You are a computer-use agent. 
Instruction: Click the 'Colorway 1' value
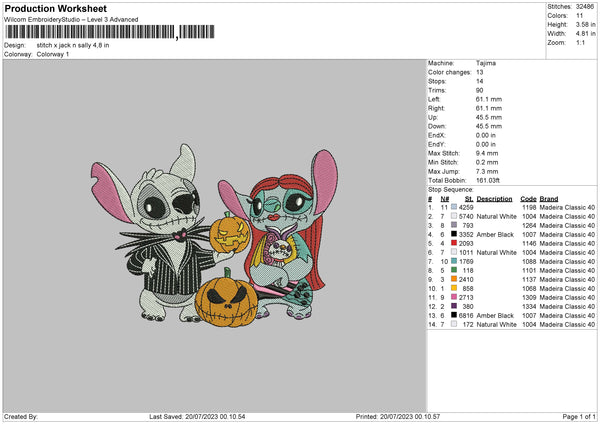click(x=53, y=54)
